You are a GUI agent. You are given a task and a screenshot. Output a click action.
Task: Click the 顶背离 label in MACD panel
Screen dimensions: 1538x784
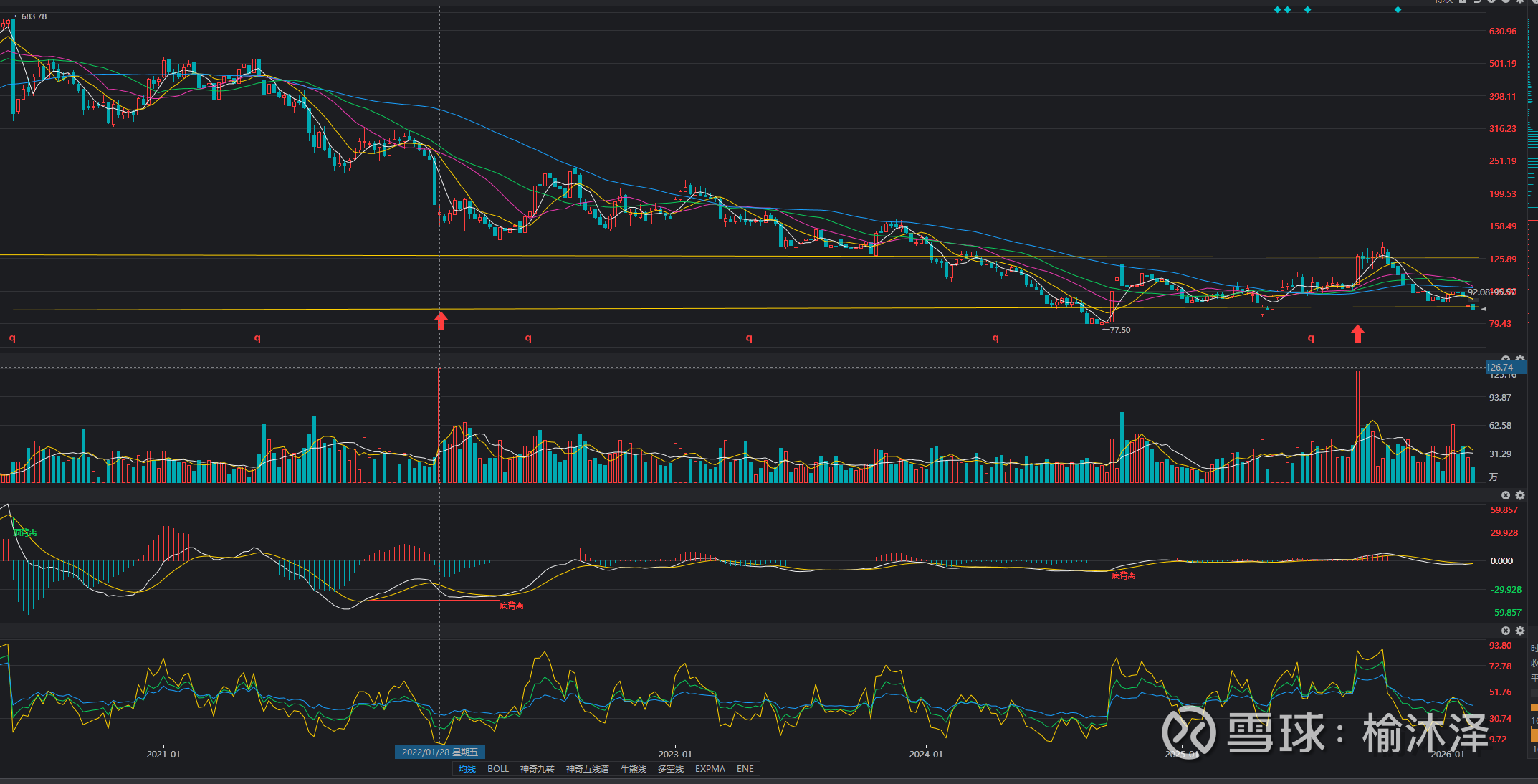pos(25,532)
